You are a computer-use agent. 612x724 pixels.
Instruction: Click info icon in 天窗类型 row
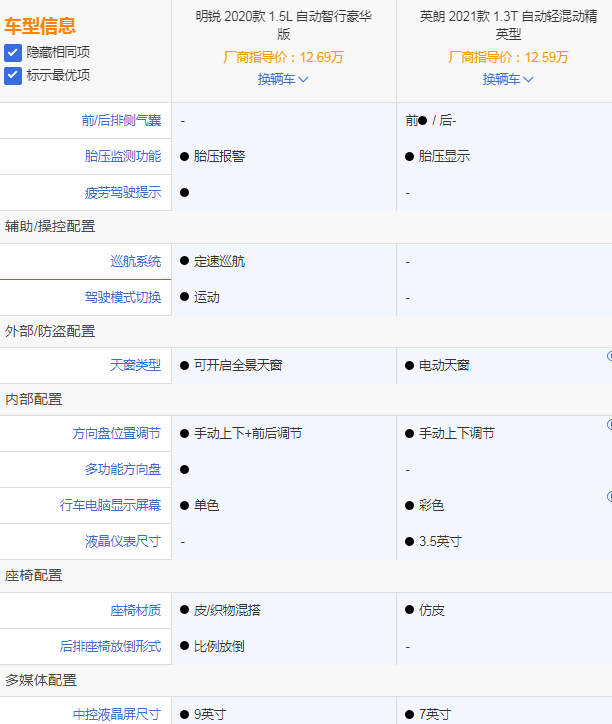[608, 356]
